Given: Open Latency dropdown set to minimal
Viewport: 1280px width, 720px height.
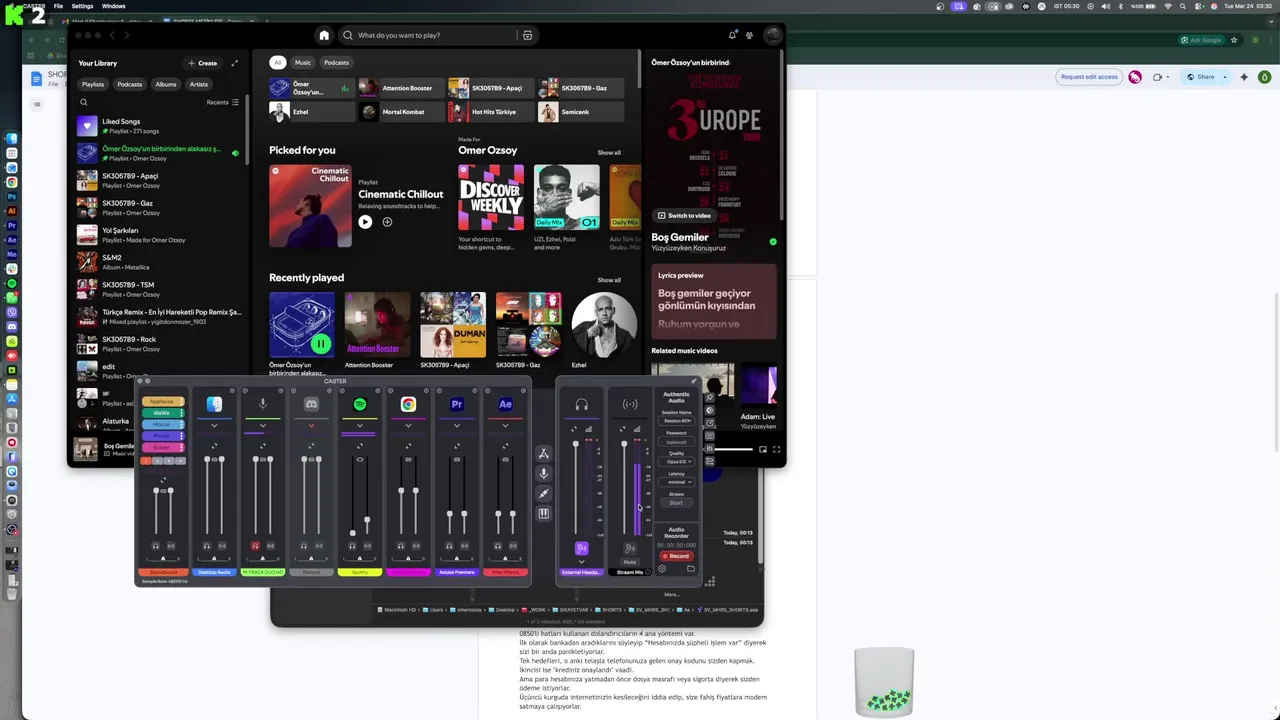Looking at the screenshot, I should [677, 482].
